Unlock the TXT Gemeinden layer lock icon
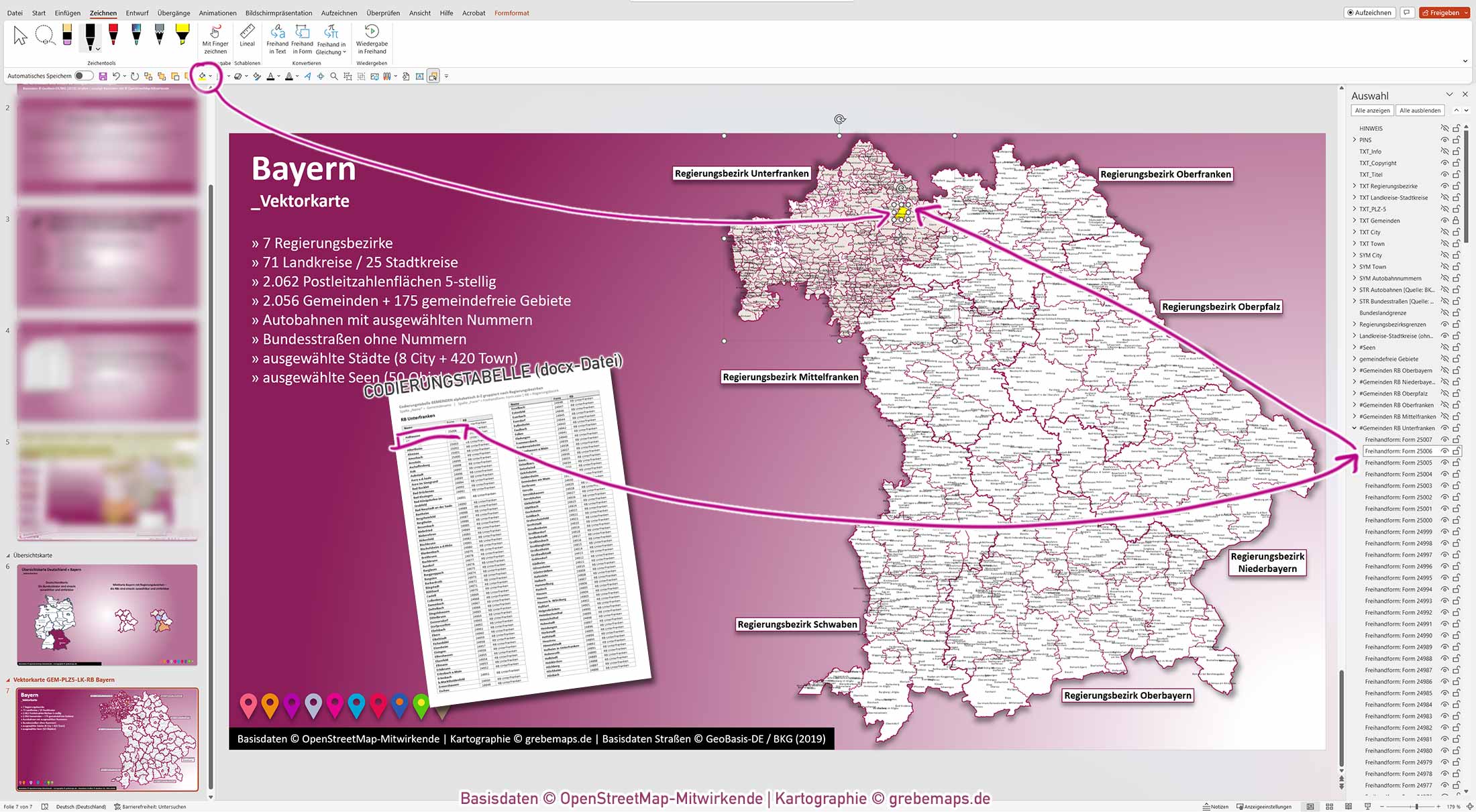 1457,220
